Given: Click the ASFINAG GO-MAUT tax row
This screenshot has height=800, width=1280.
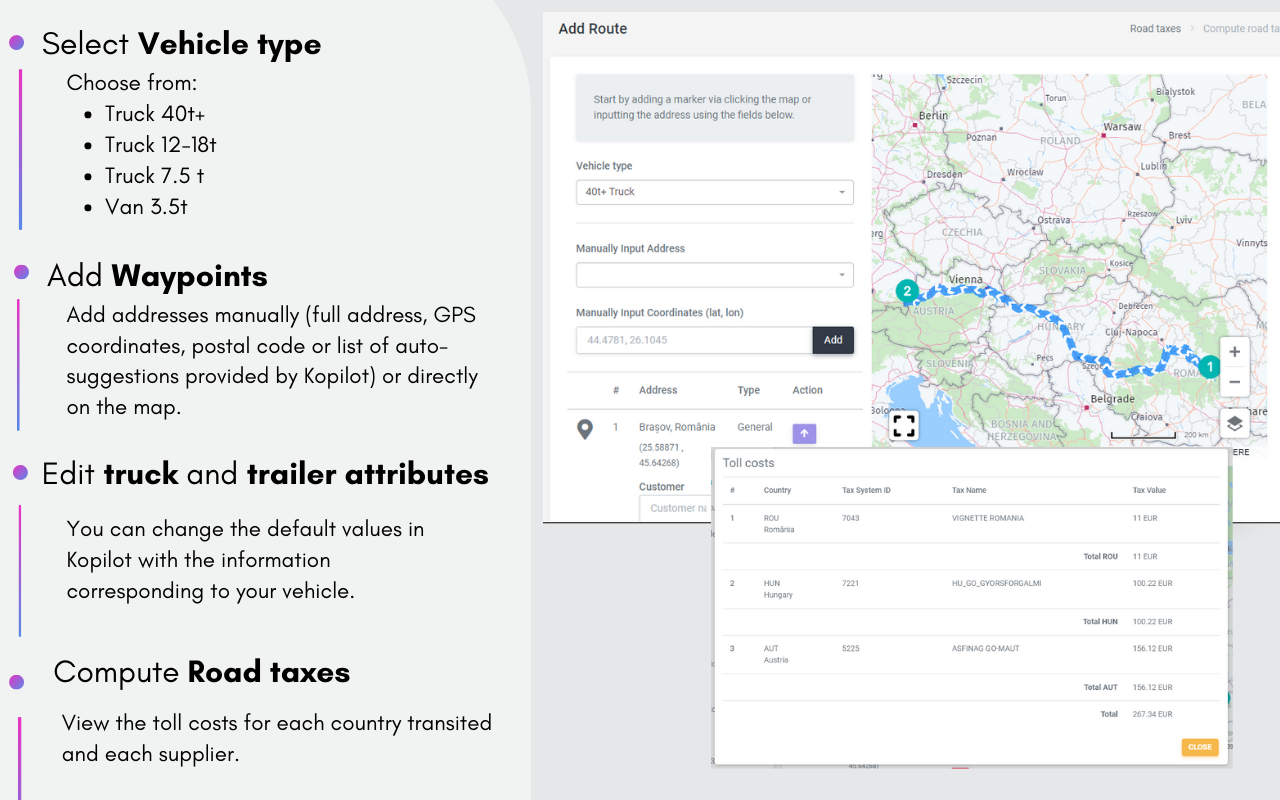Looking at the screenshot, I should tap(985, 648).
